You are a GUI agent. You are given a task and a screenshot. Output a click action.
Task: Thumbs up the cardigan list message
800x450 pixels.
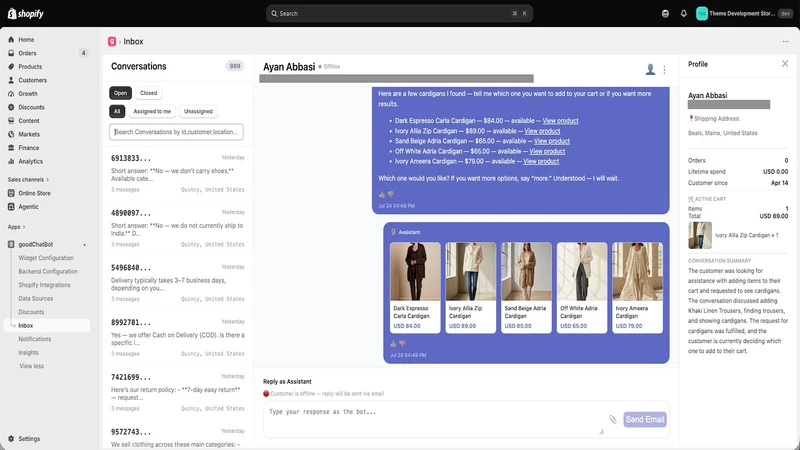click(x=382, y=194)
